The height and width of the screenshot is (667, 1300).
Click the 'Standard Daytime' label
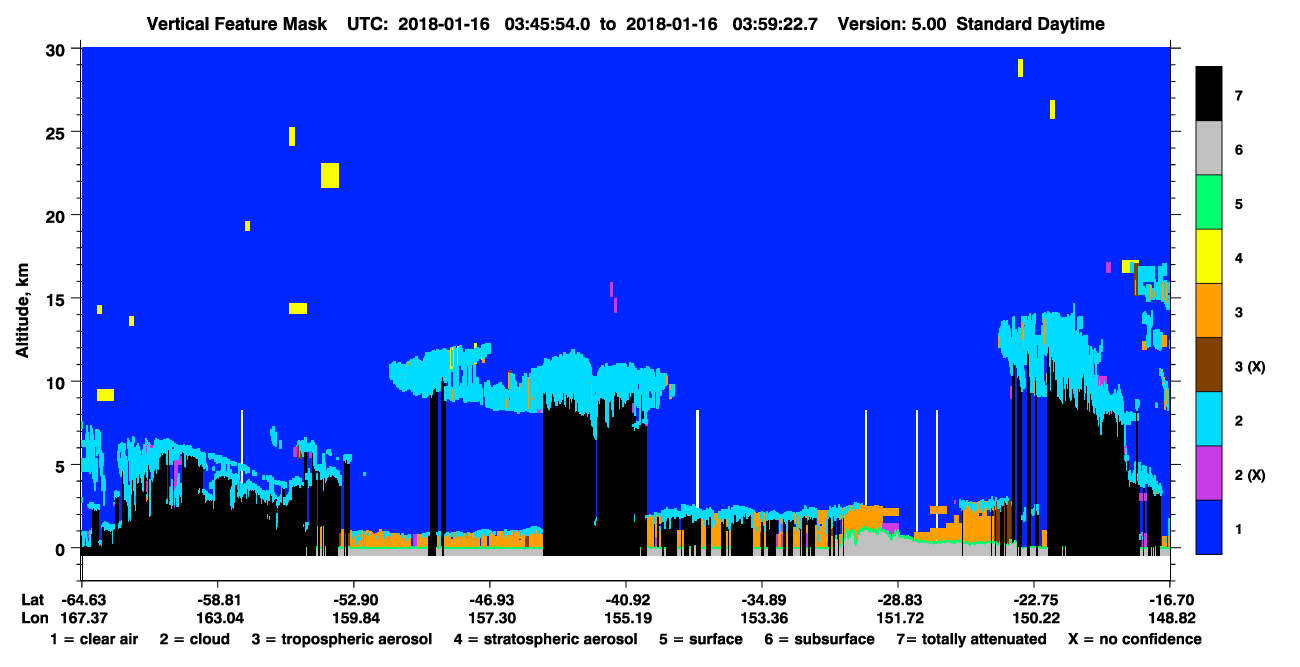[1031, 24]
